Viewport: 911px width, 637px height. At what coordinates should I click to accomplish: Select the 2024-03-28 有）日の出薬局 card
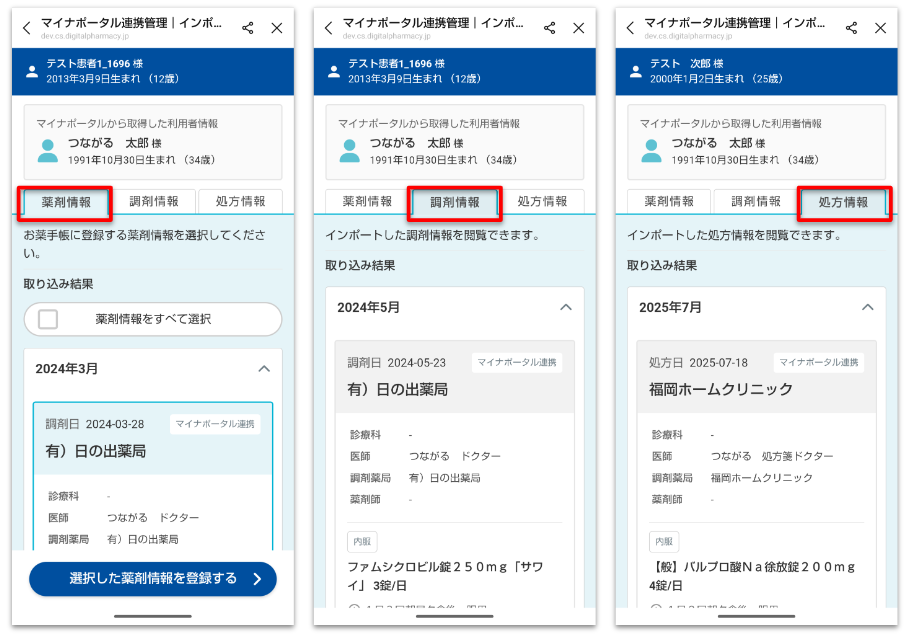click(x=152, y=440)
